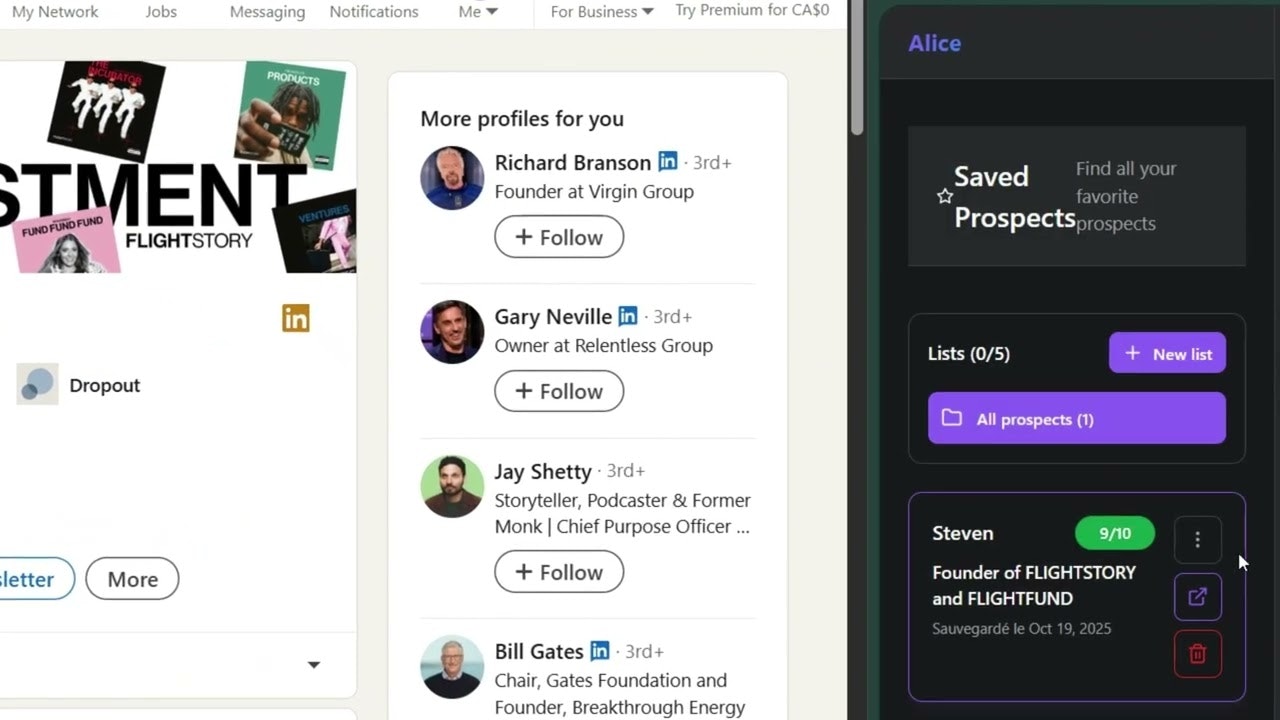
Task: Follow Richard Branson
Action: point(559,237)
